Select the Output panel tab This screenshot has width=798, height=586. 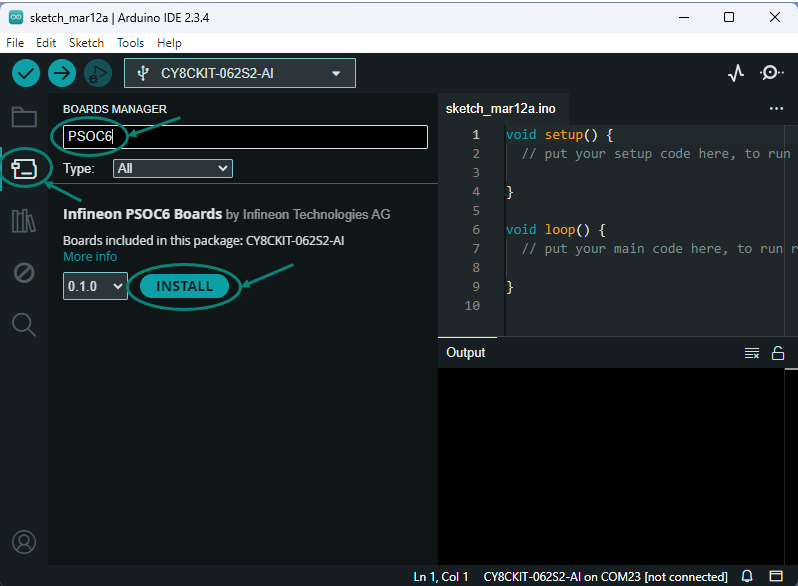coord(466,352)
